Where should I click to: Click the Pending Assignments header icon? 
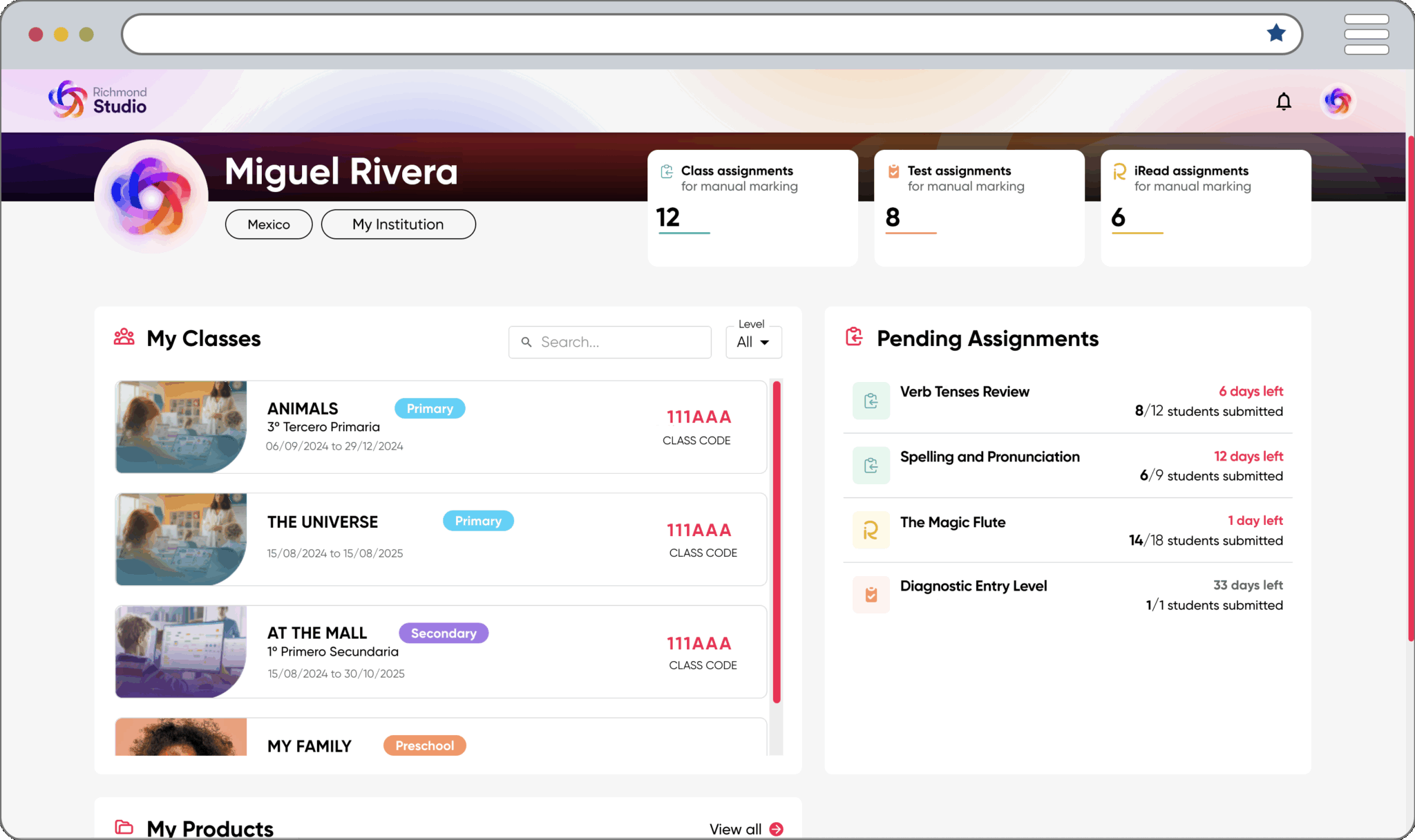[x=855, y=337]
